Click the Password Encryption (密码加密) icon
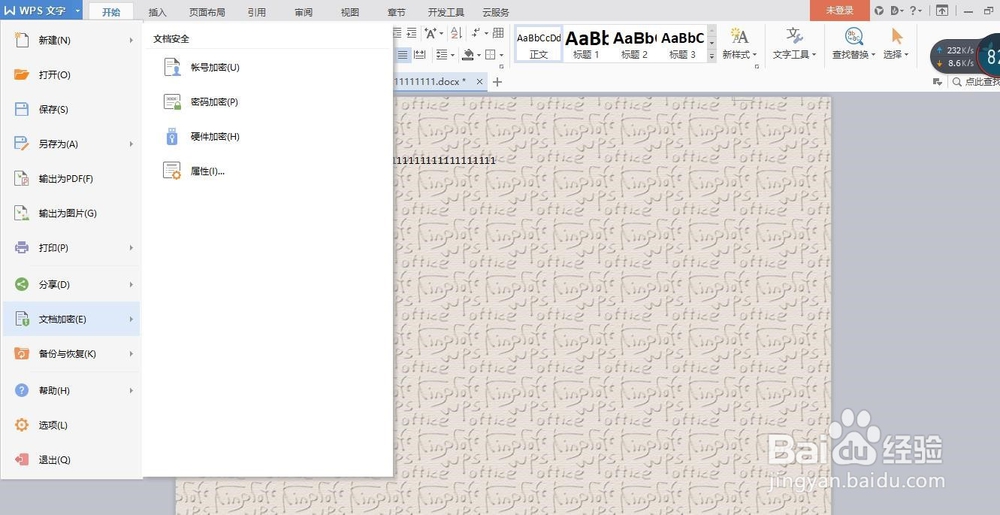 pyautogui.click(x=172, y=101)
